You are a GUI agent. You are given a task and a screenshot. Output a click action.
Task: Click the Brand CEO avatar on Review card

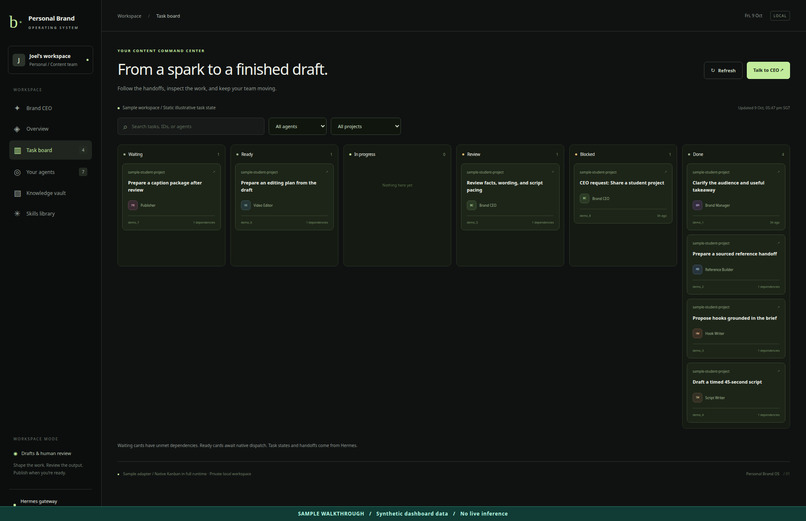[471, 205]
